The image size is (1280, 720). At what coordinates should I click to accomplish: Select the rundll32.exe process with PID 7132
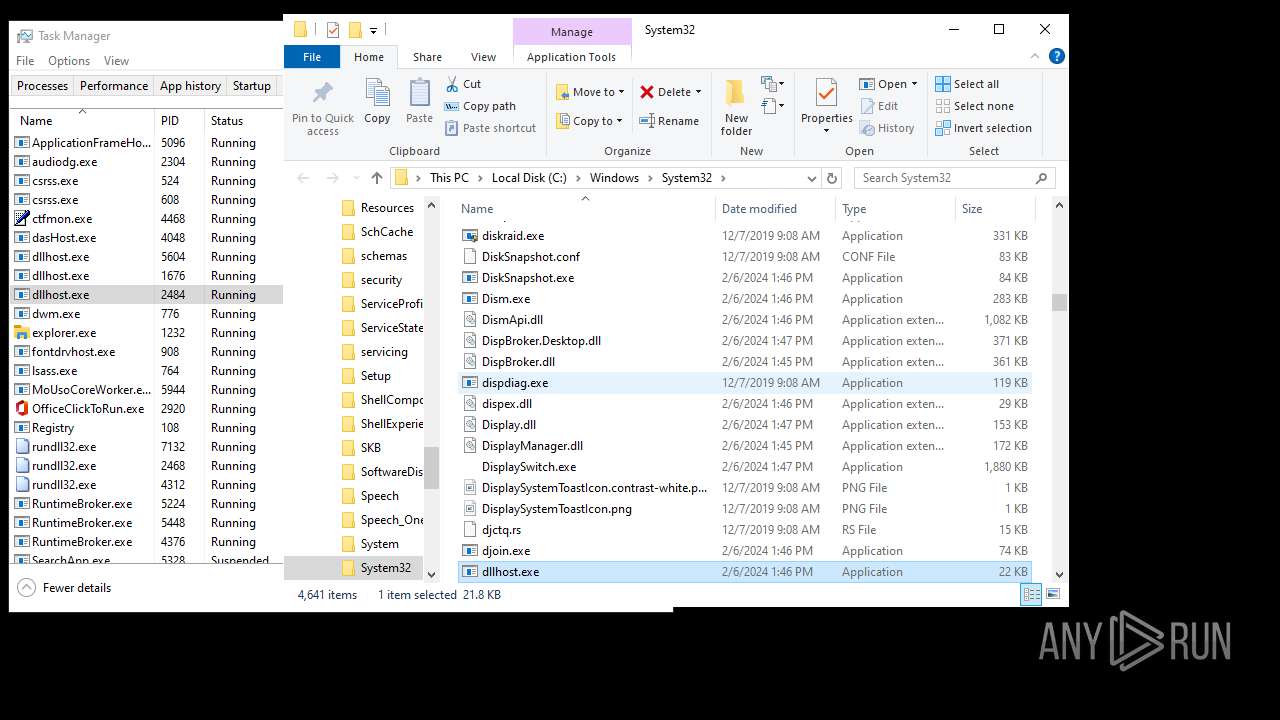pyautogui.click(x=146, y=447)
